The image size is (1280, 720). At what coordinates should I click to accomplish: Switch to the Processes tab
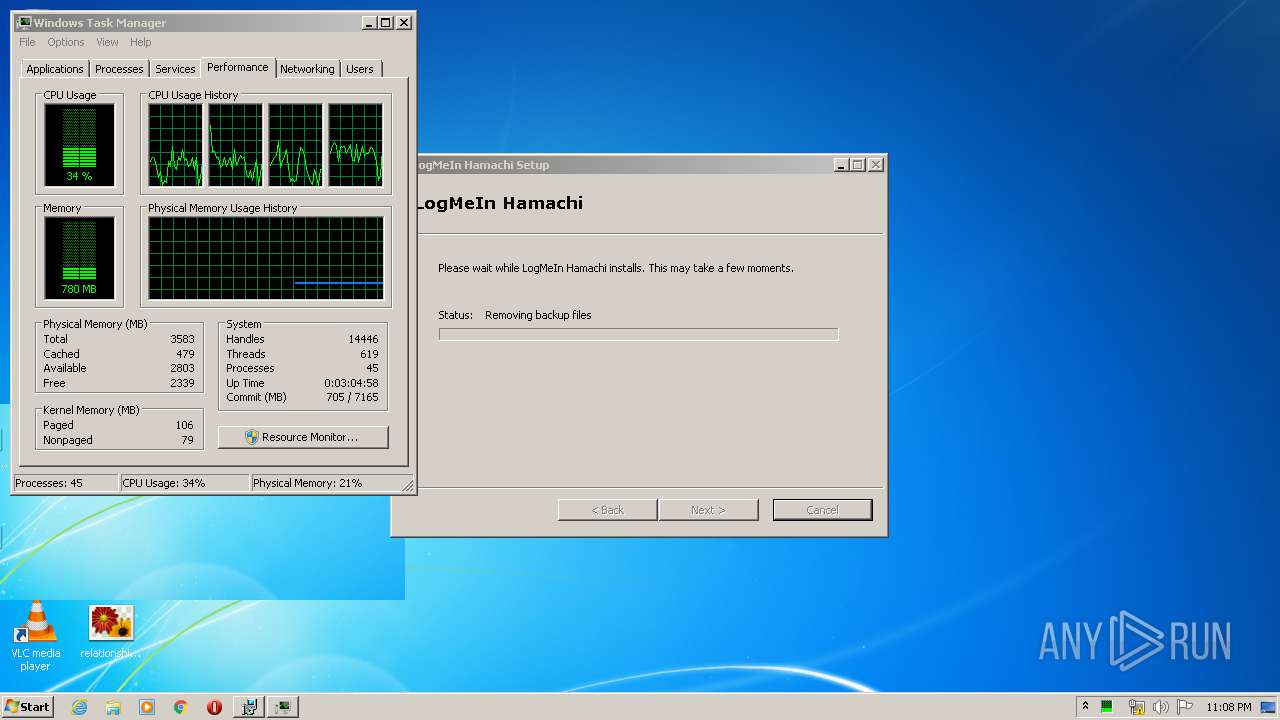(119, 69)
